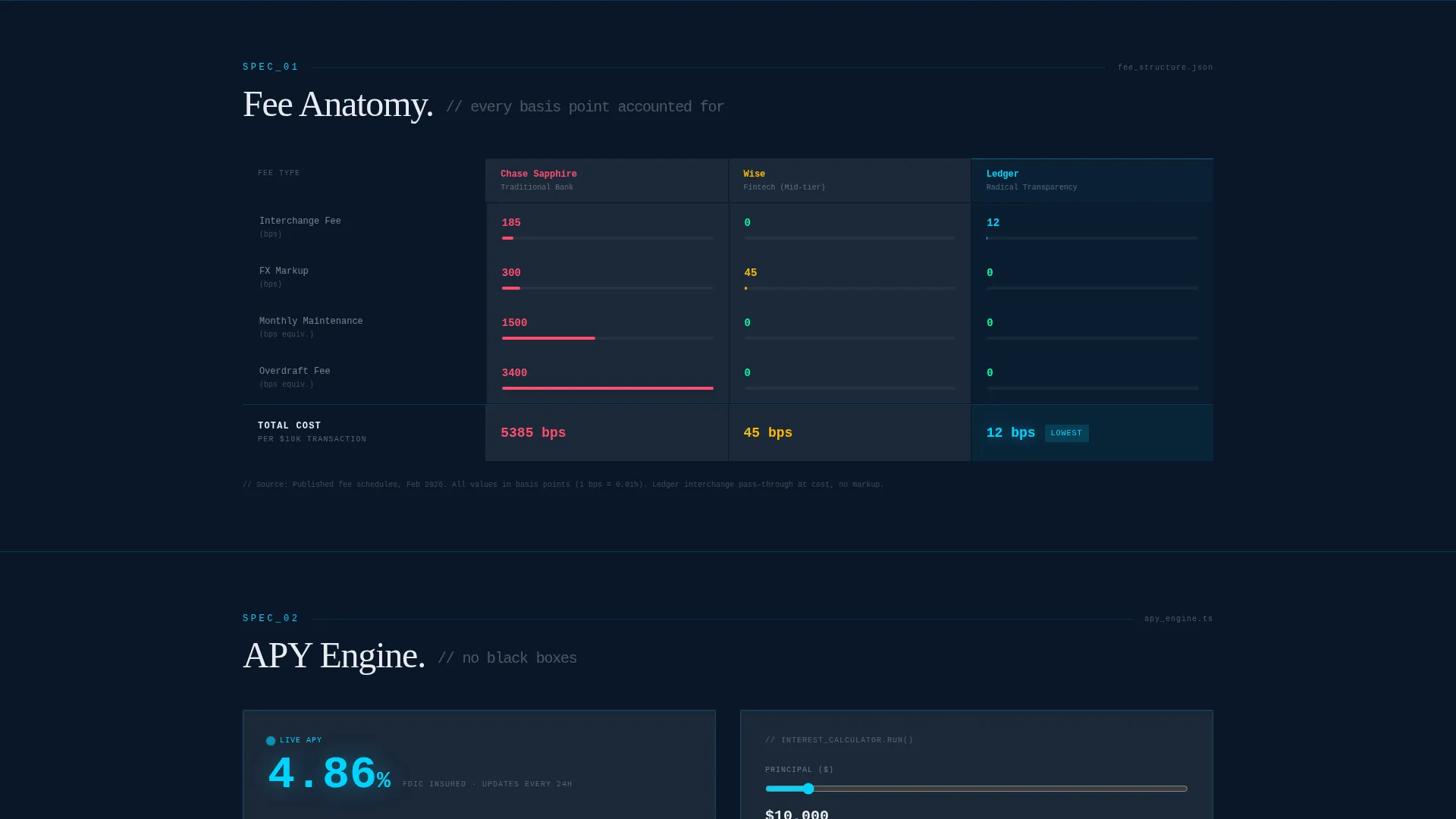
Task: Click Ledger interchange value 12
Action: 993,223
